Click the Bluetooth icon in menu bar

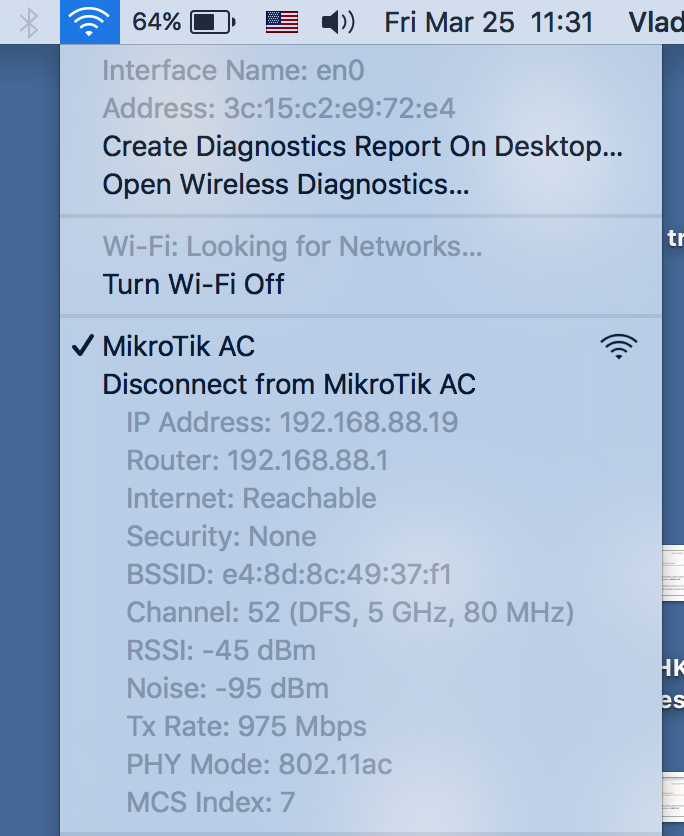click(x=30, y=22)
